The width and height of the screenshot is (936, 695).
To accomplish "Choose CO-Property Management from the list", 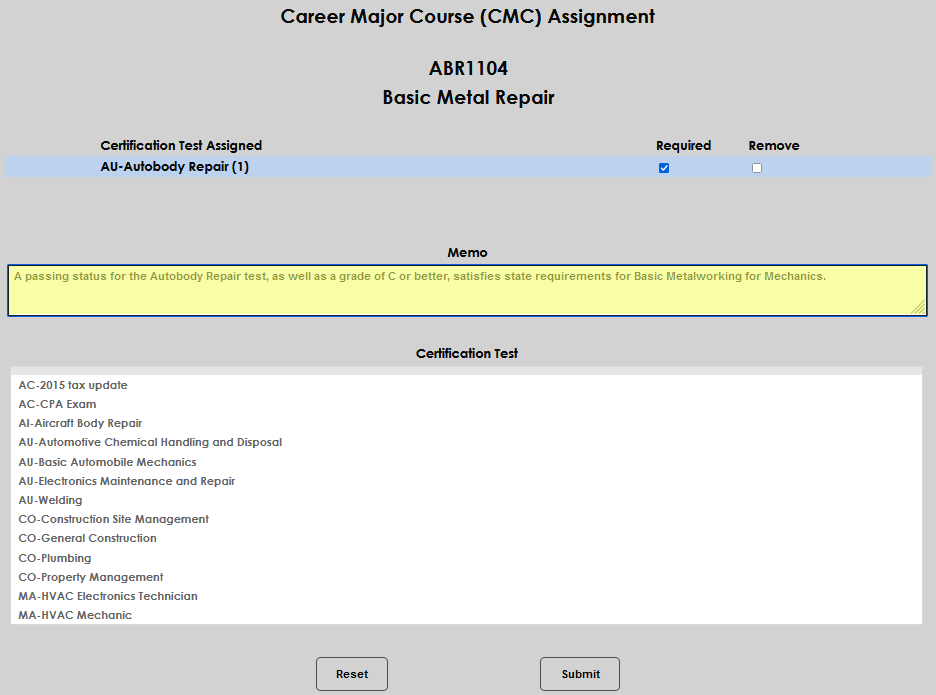I will click(x=90, y=577).
